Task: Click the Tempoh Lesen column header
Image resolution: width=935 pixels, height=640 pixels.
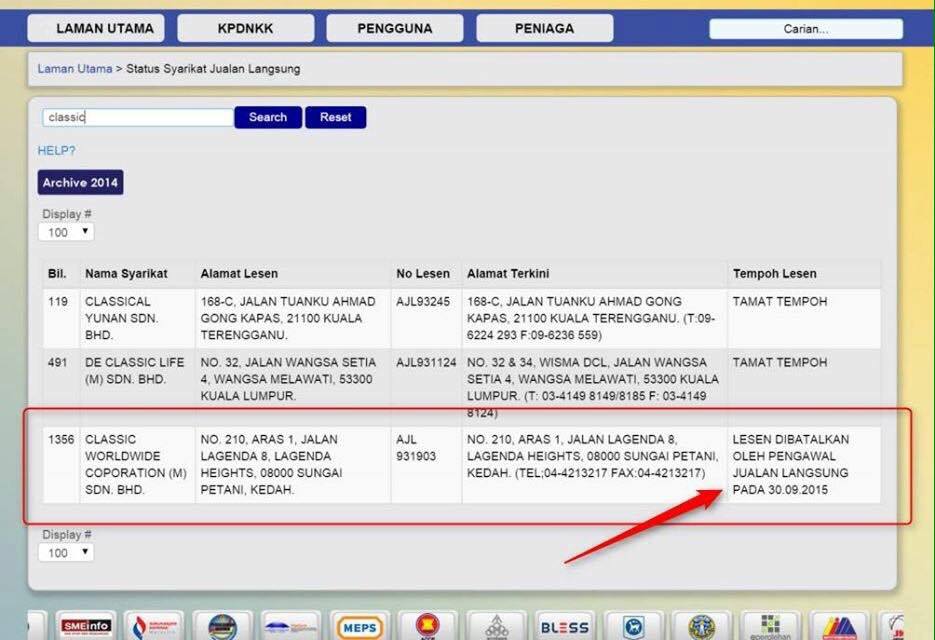Action: click(775, 274)
